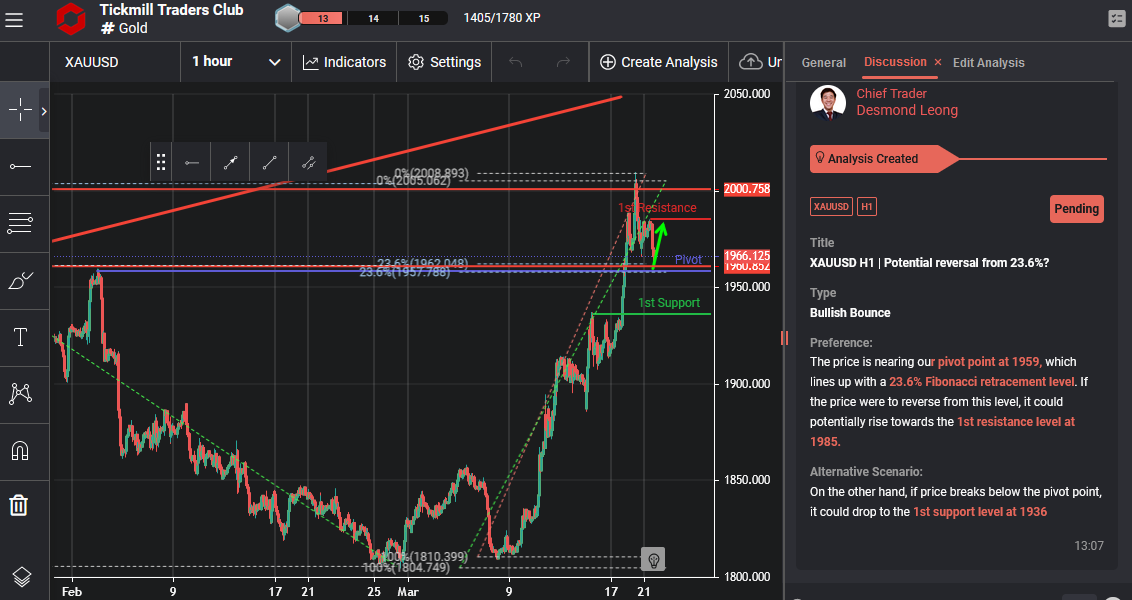Open the layers object tree

tap(22, 576)
